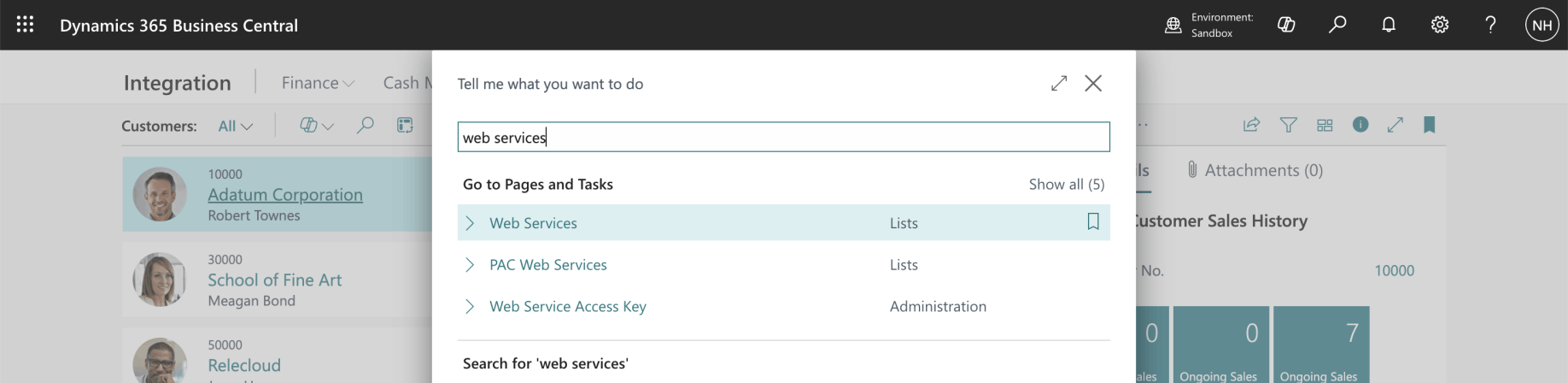Image resolution: width=1568 pixels, height=383 pixels.
Task: Expand the PAC Web Services result
Action: [x=470, y=265]
